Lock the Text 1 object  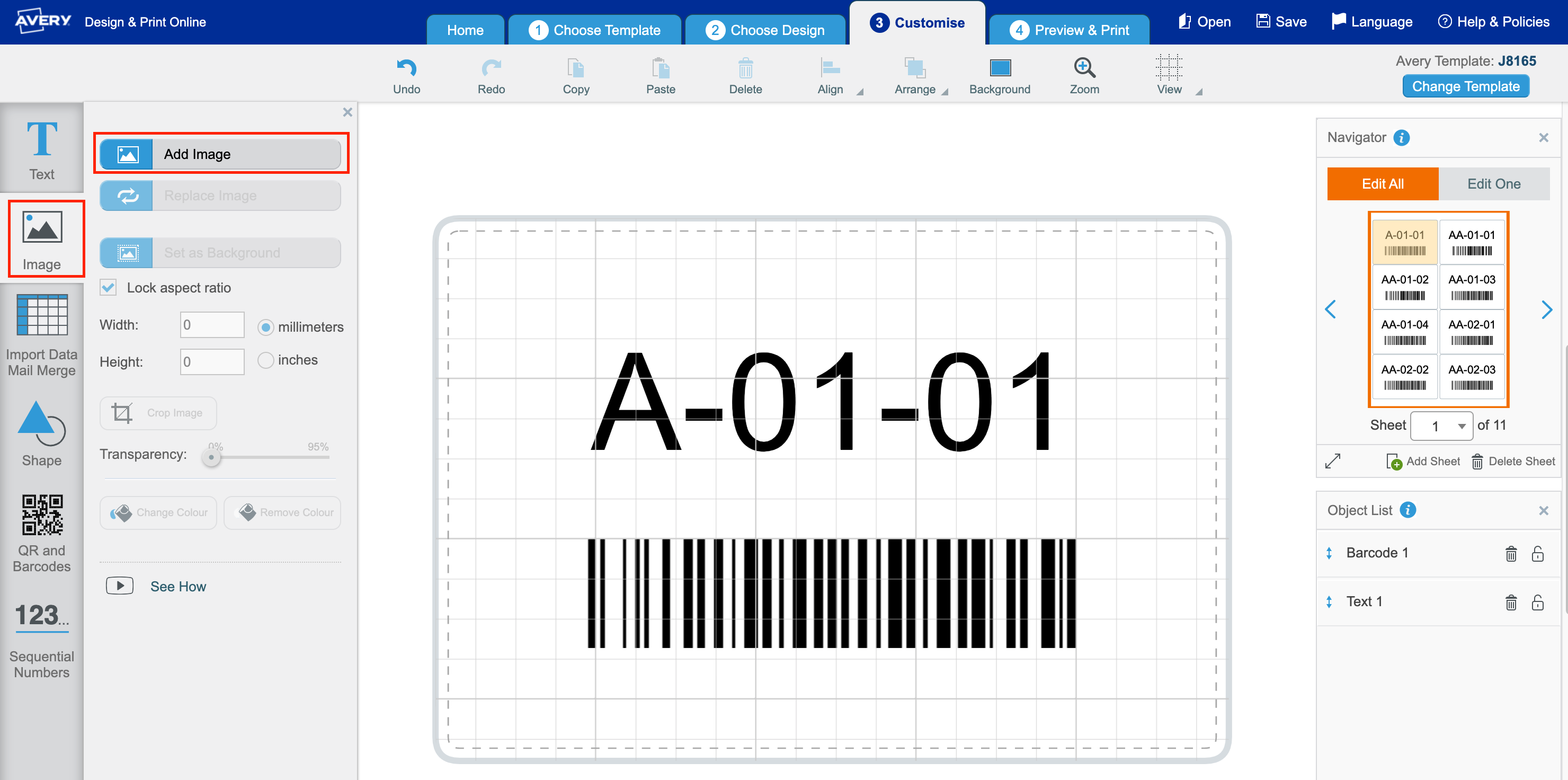[1538, 602]
